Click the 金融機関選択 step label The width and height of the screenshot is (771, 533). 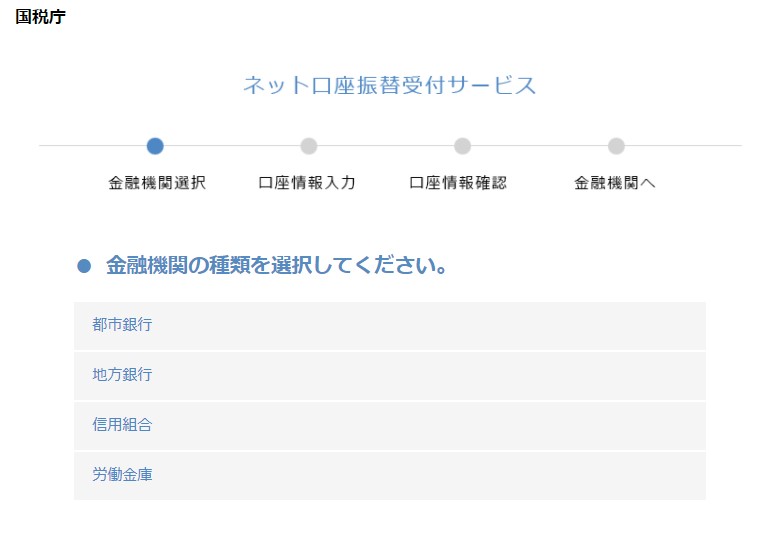click(157, 183)
